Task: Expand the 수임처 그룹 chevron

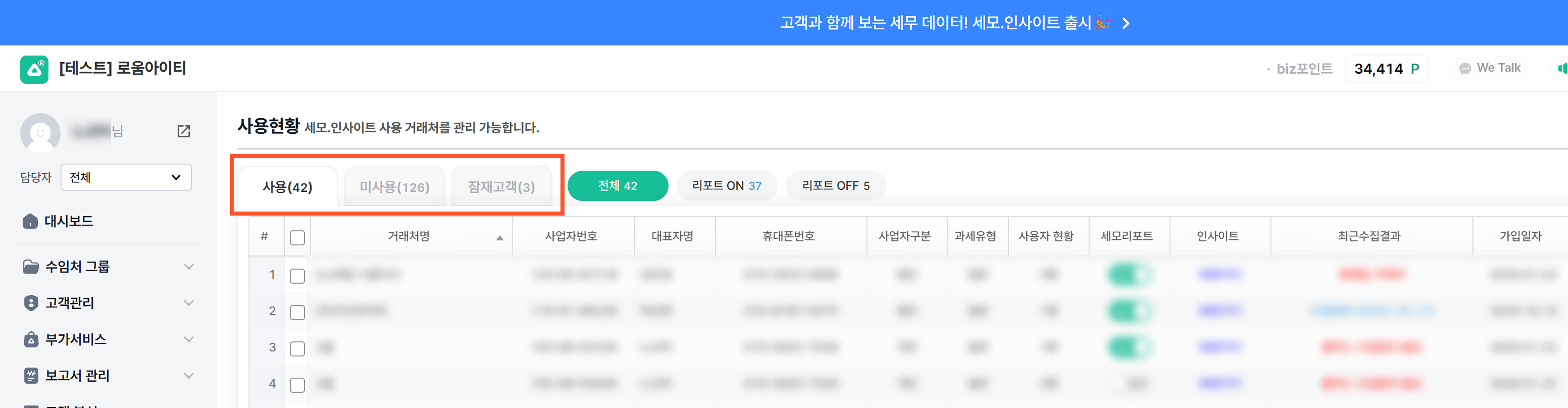Action: pyautogui.click(x=189, y=267)
